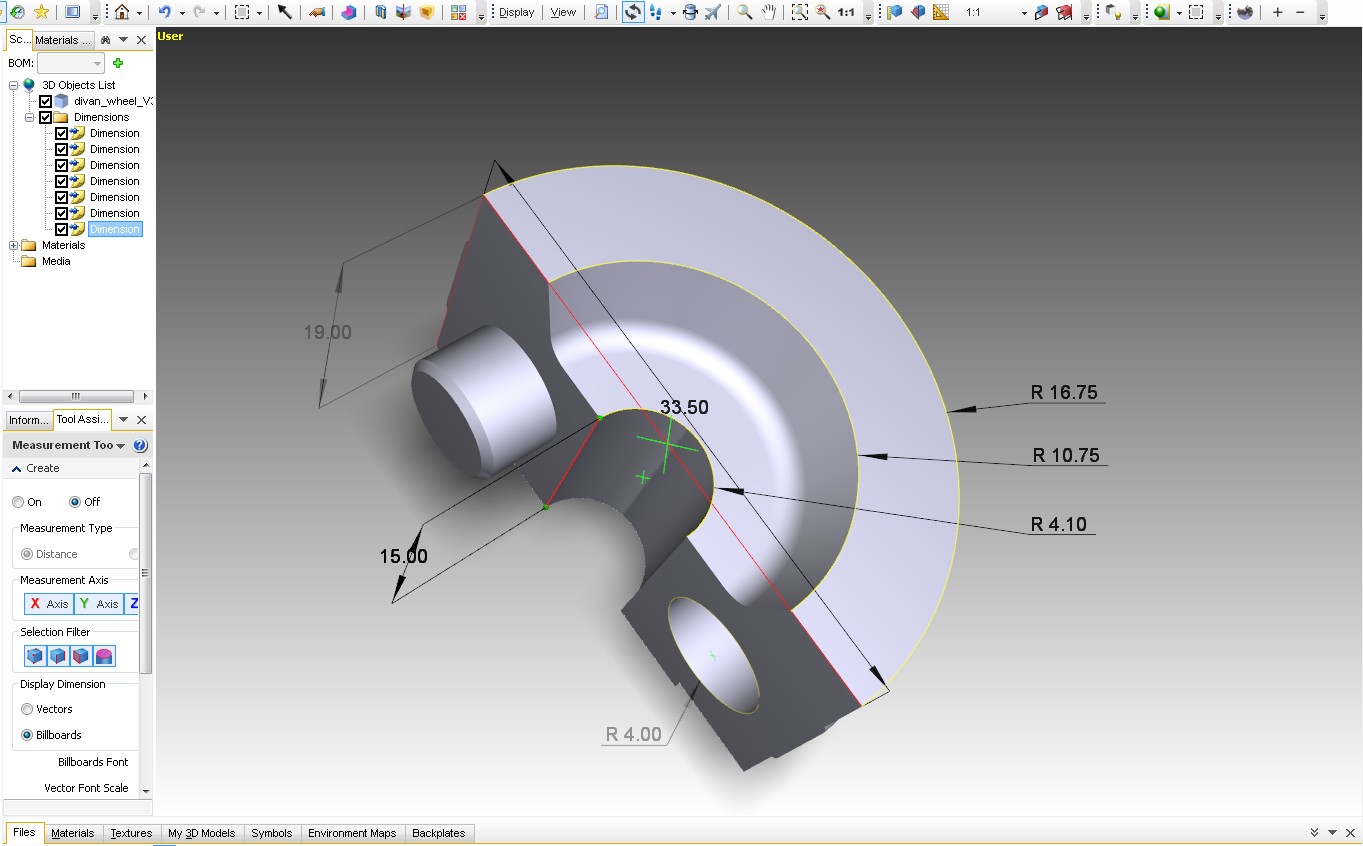Activate the Pan hand tool

[x=768, y=12]
